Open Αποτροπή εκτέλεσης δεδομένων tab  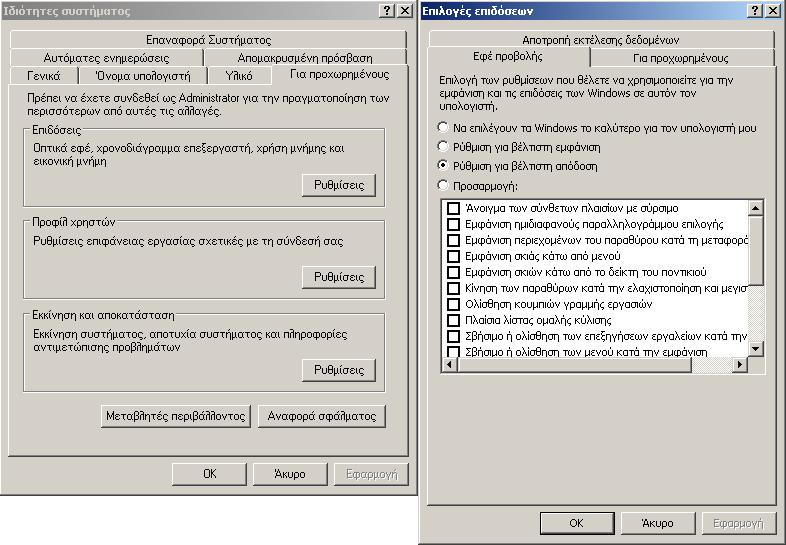coord(601,40)
